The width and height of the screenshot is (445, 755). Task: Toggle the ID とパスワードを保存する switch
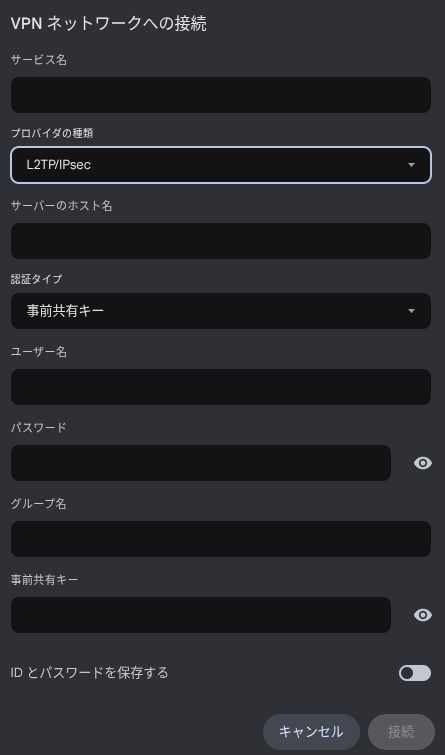pos(415,673)
